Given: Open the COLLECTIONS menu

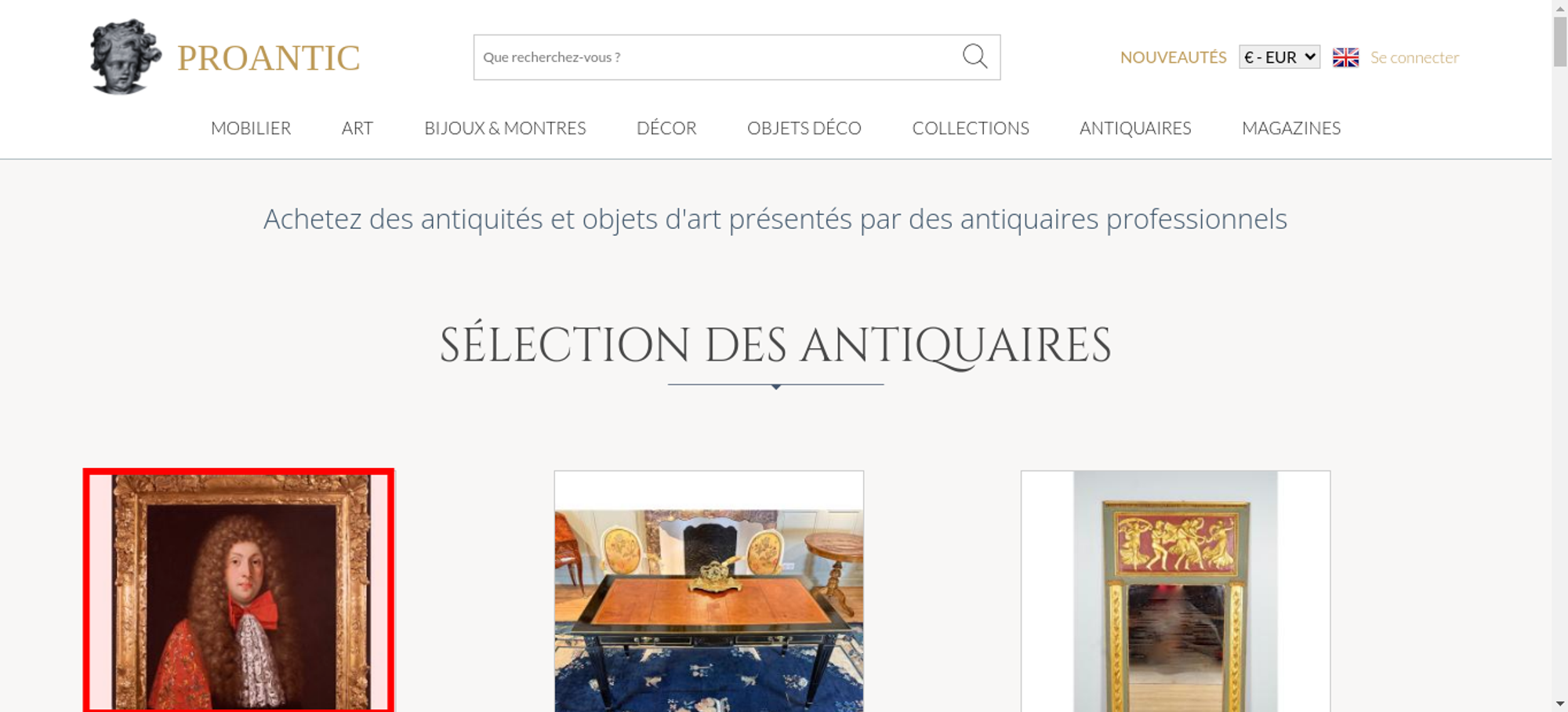Looking at the screenshot, I should 971,128.
